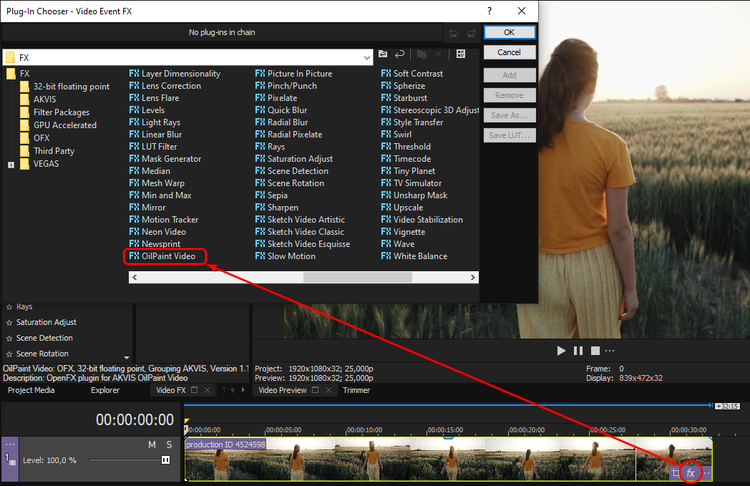Switch to the Trimmer tab

(x=356, y=390)
